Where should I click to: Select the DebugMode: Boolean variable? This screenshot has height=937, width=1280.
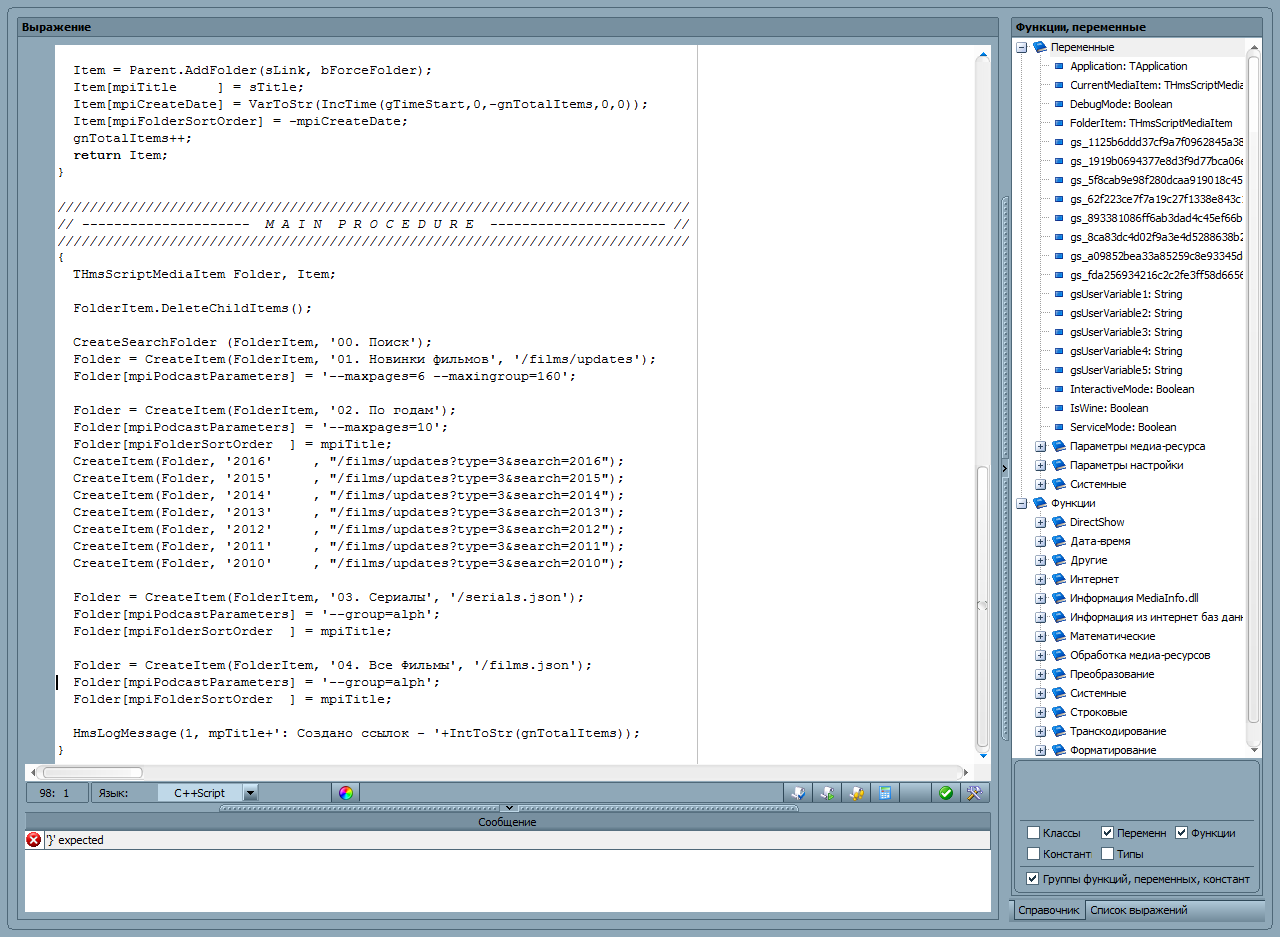tap(1120, 104)
